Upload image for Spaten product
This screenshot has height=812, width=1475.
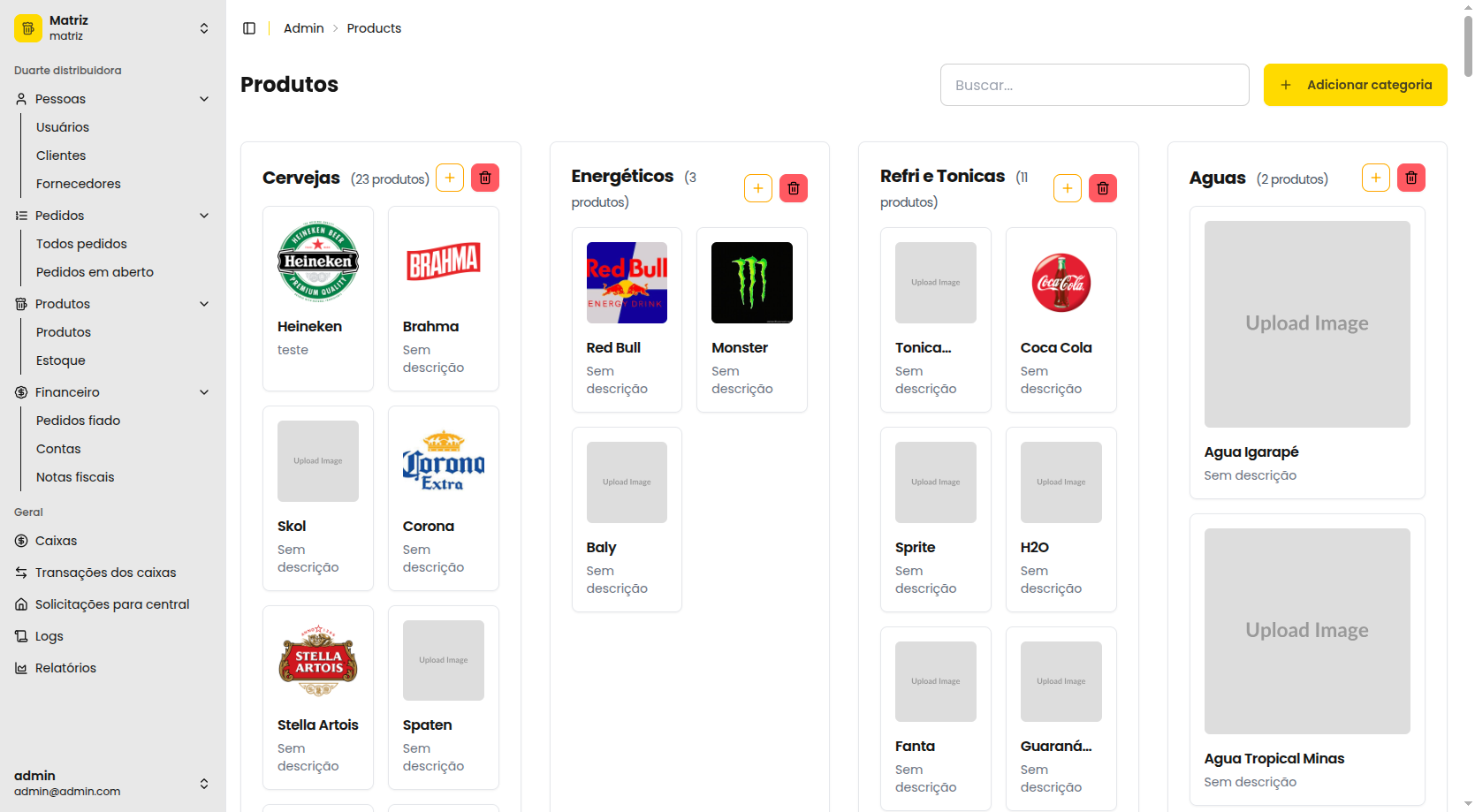(x=444, y=661)
